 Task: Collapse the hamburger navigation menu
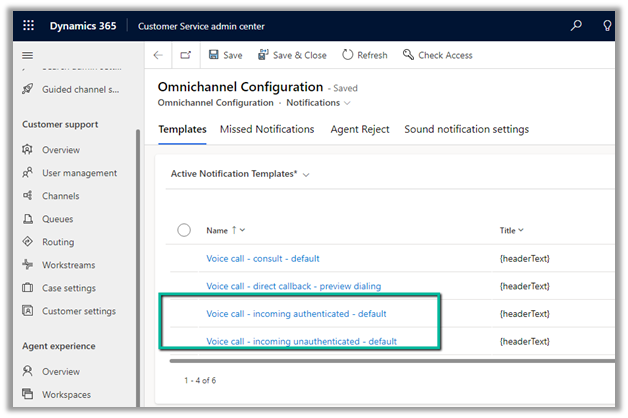(x=27, y=56)
